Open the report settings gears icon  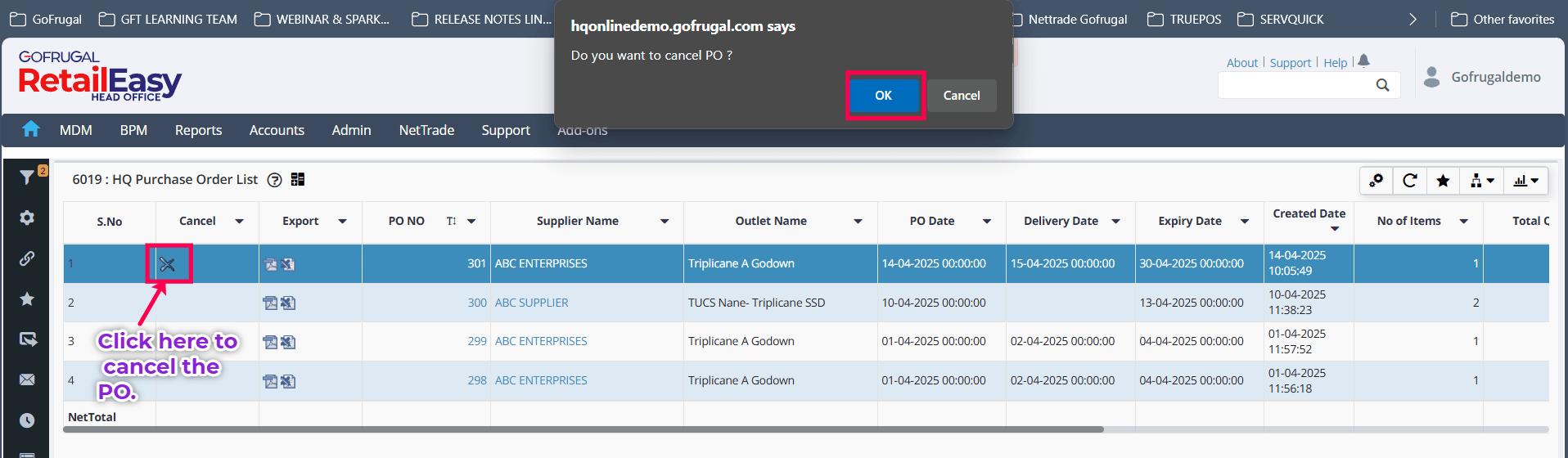(x=1377, y=181)
